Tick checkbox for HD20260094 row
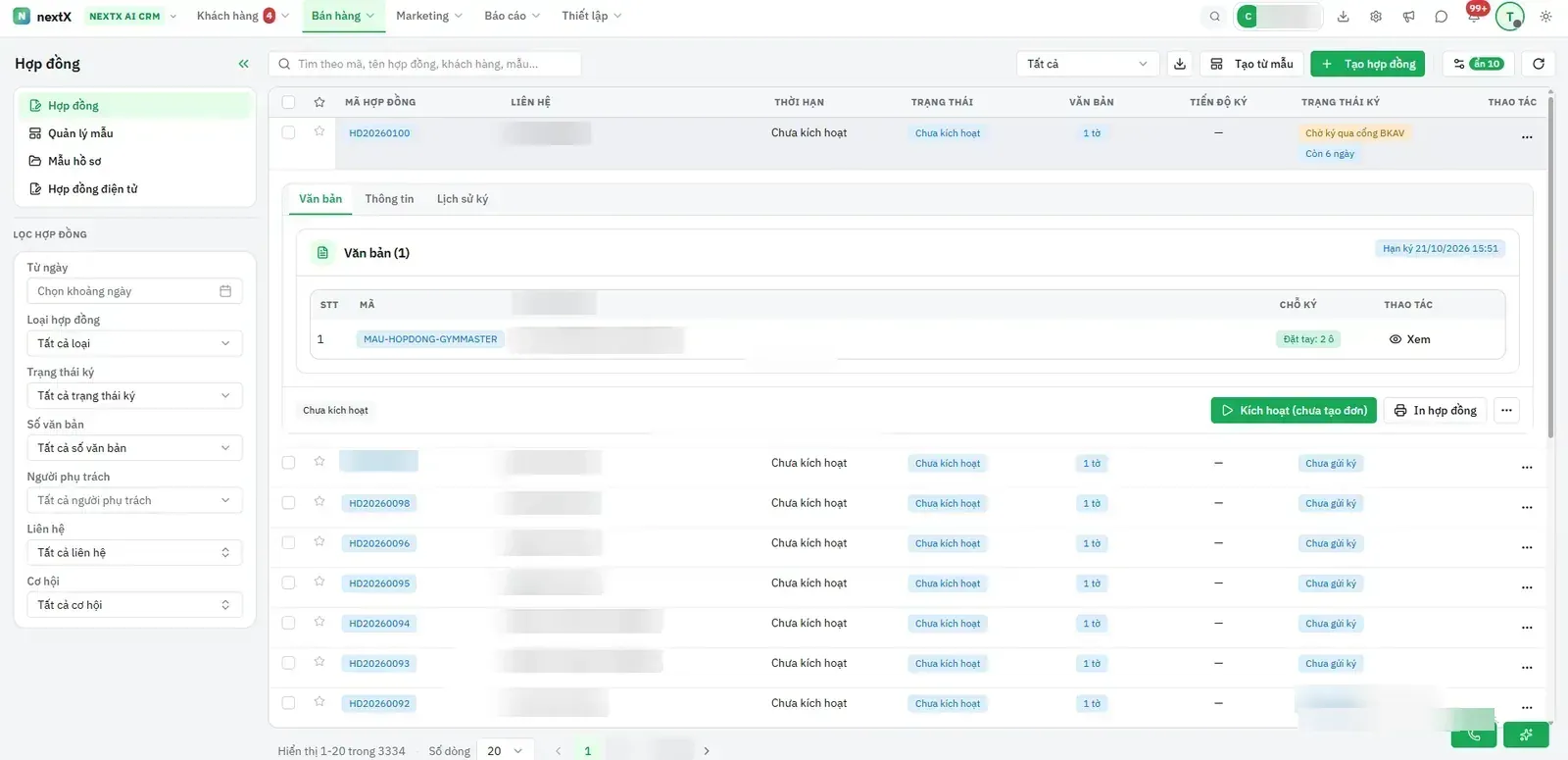Screen dimensions: 1568x760 [288, 623]
